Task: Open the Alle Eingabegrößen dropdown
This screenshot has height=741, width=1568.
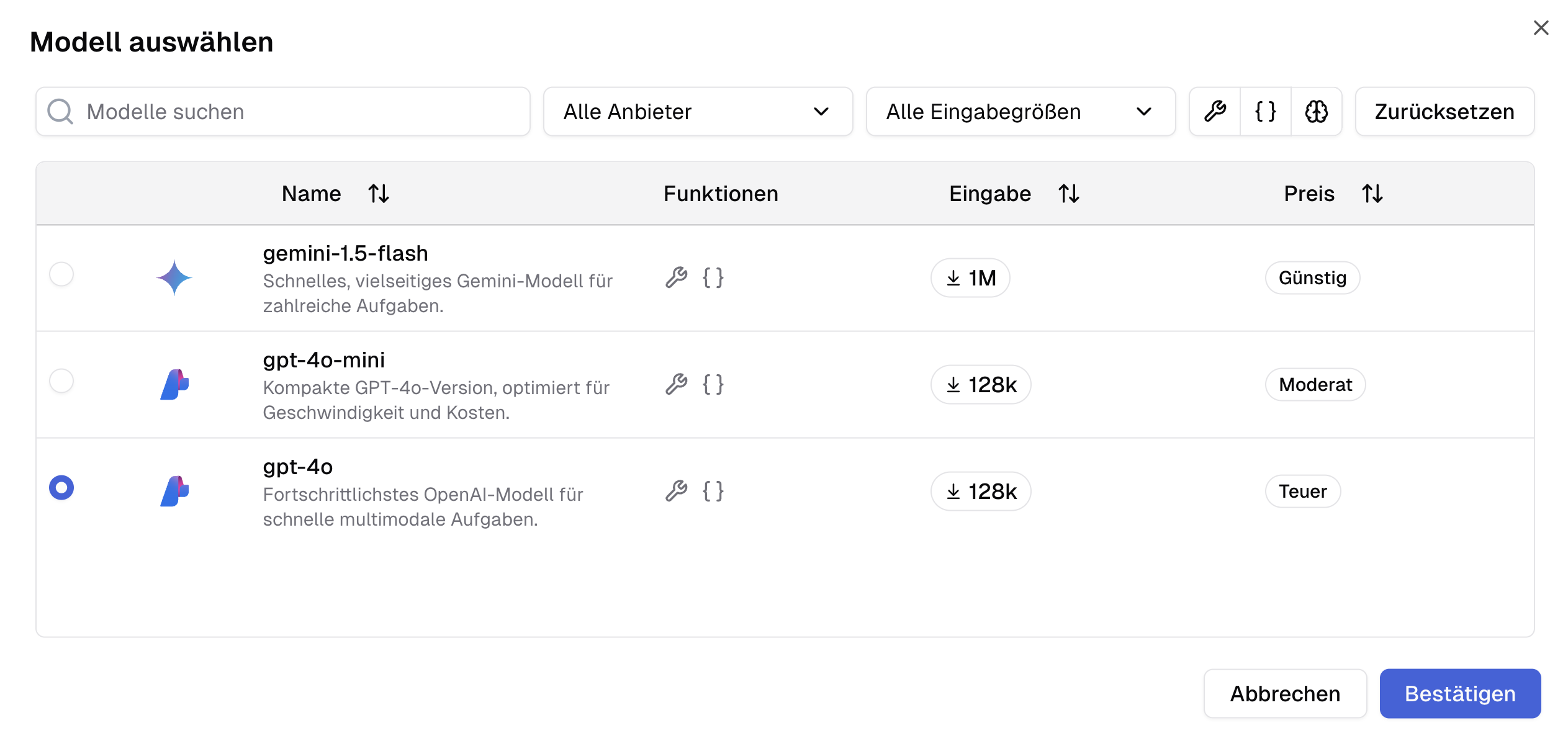Action: tap(1020, 112)
